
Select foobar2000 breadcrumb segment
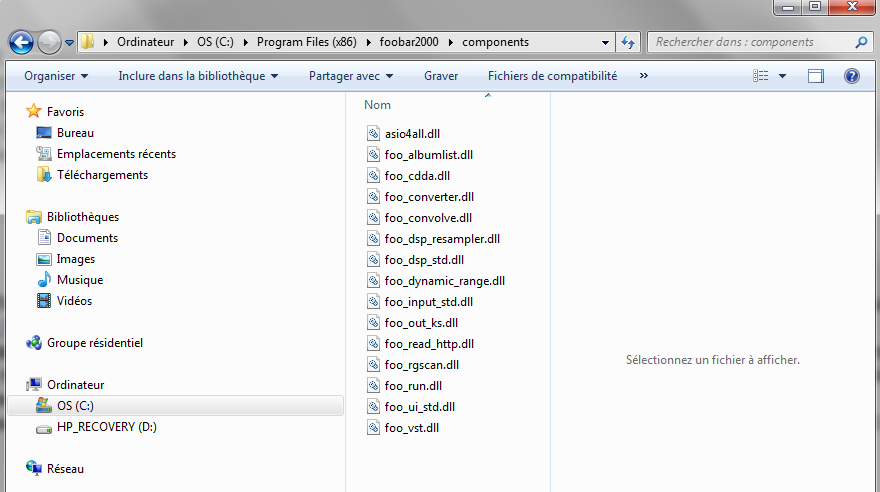tap(409, 42)
